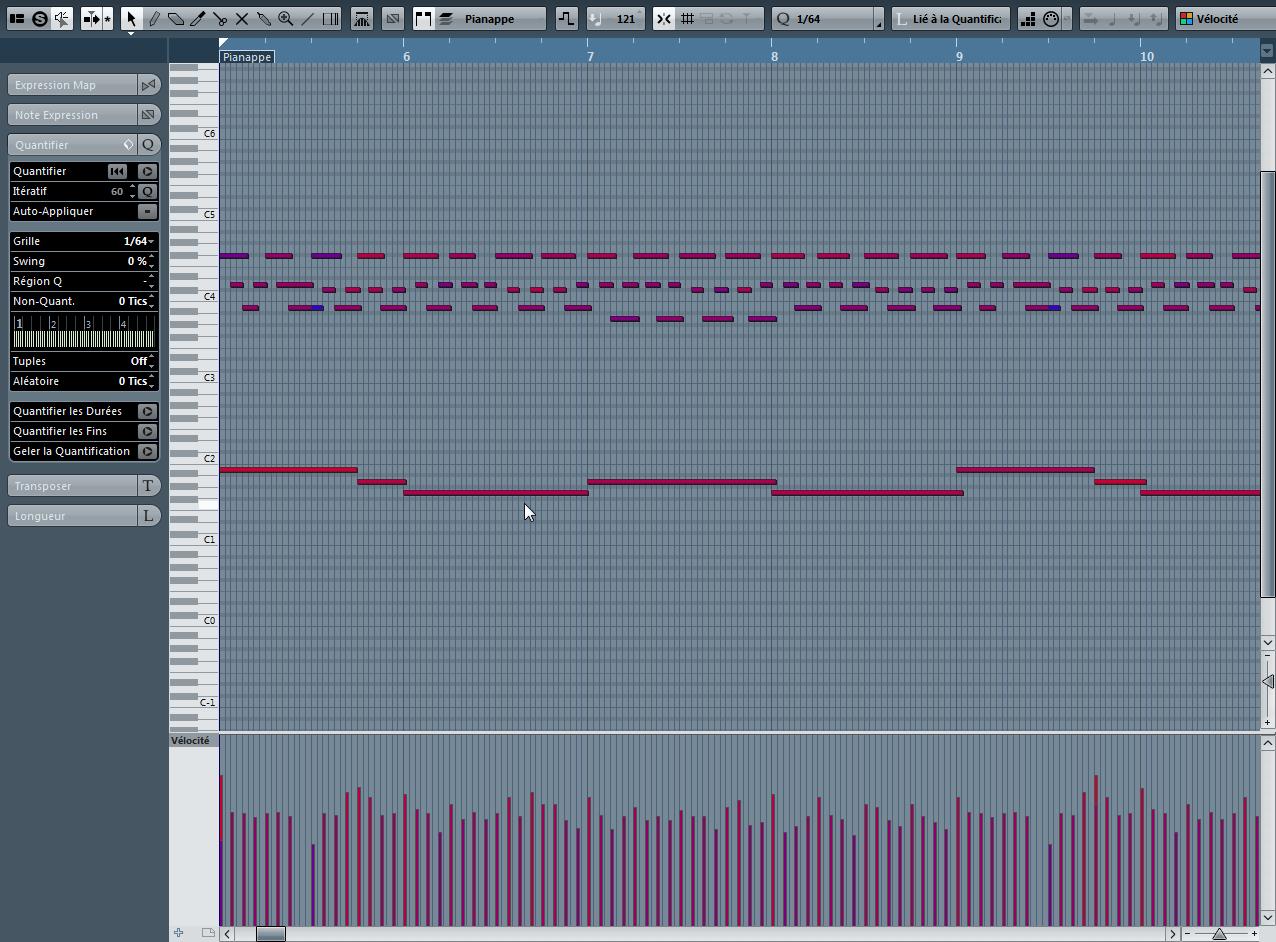Click the MIDI input connector icon
Viewport: 1276px width, 942px height.
(x=1051, y=18)
